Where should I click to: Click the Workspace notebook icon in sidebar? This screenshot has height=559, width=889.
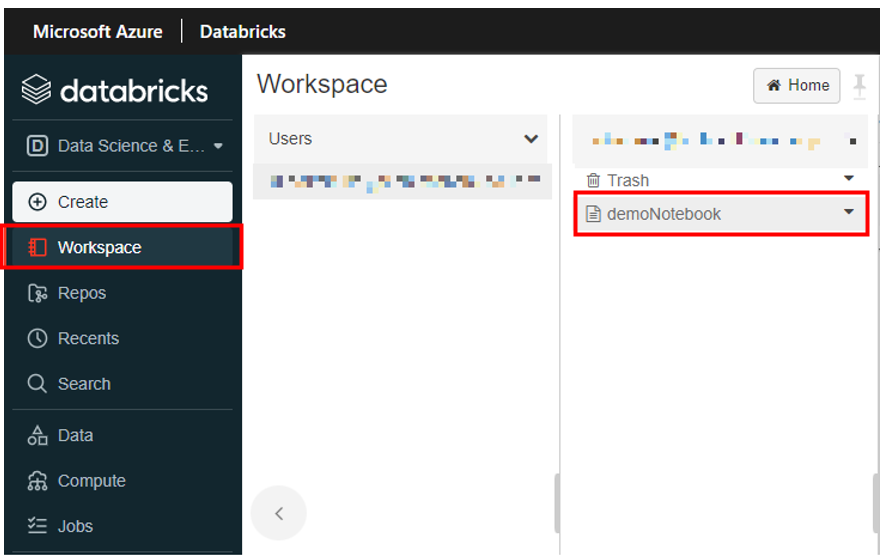(37, 247)
